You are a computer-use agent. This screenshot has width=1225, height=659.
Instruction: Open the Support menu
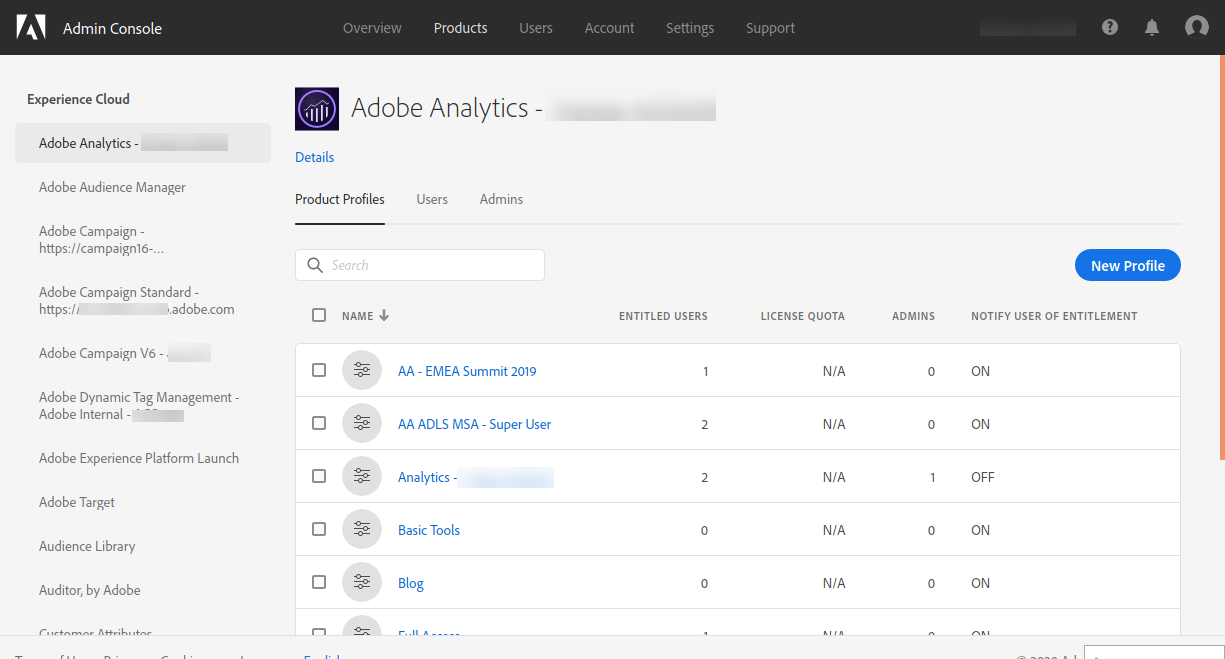point(771,28)
